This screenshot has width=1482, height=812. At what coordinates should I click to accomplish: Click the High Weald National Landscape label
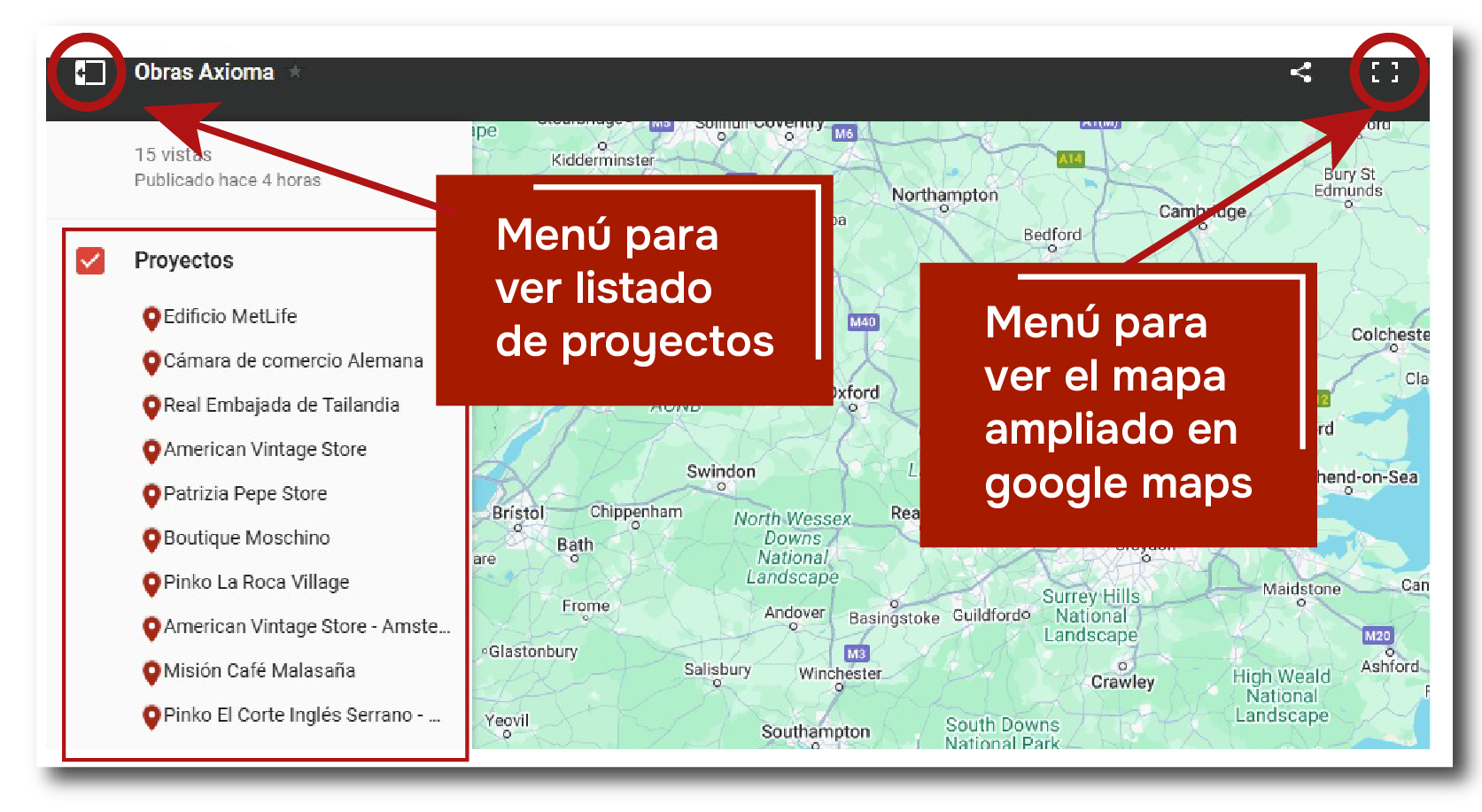1282,696
